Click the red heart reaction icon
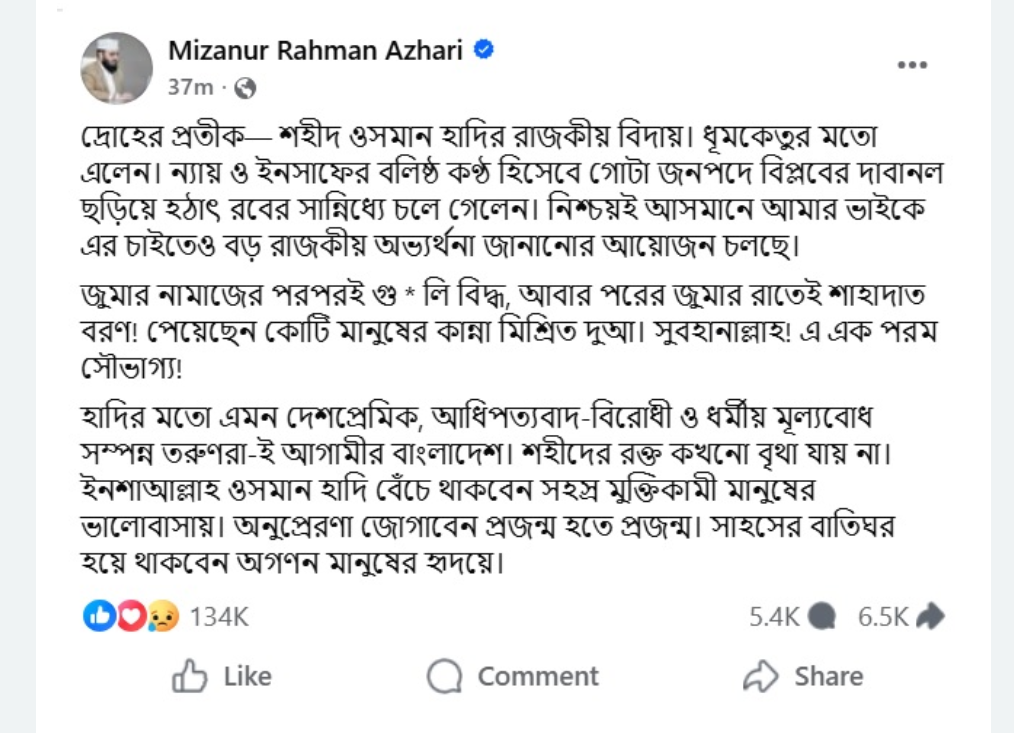Screen dimensions: 1014x733 (x=130, y=617)
